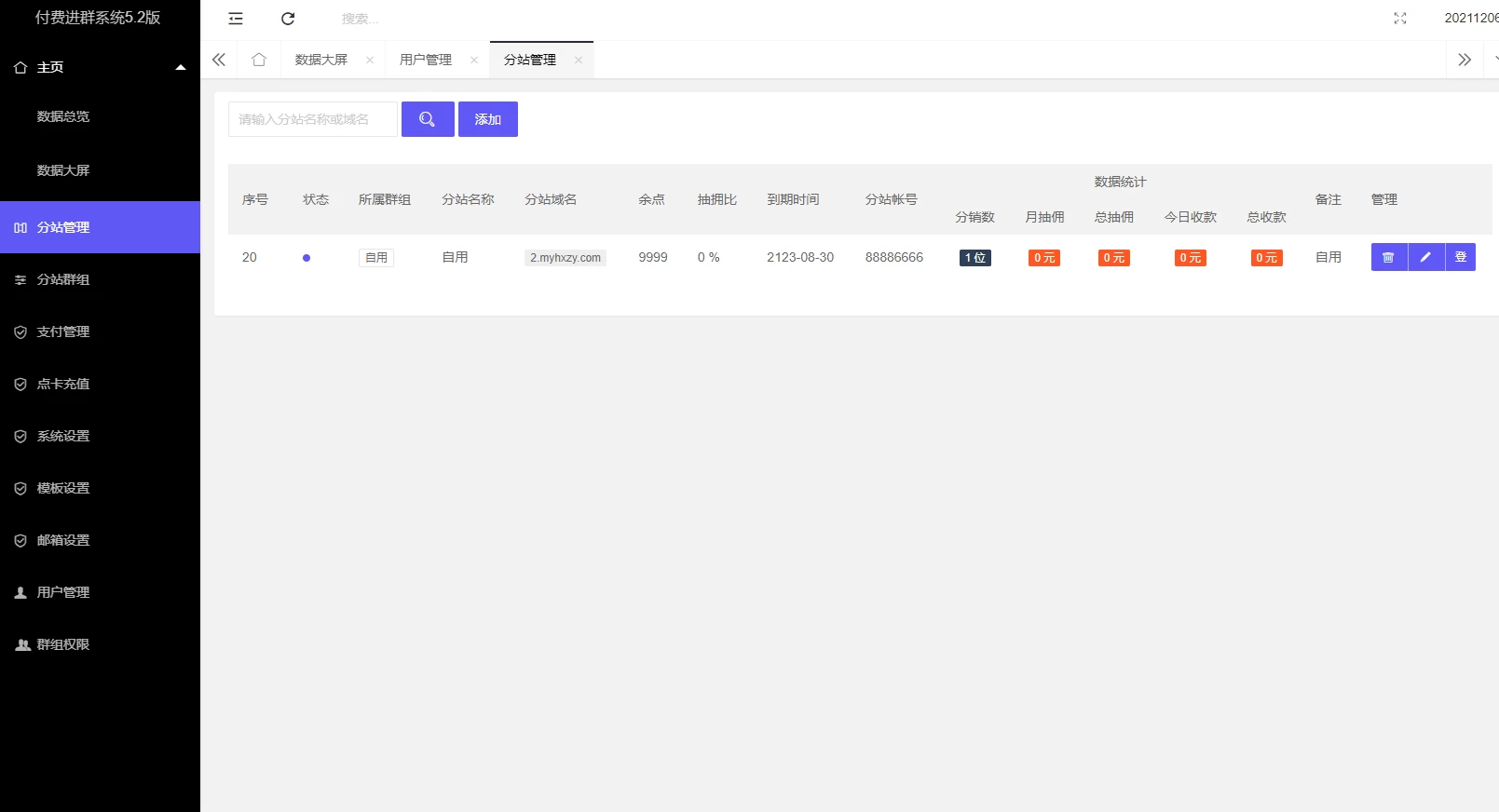Edit the station using pencil icon
Viewport: 1499px width, 812px height.
[1425, 257]
